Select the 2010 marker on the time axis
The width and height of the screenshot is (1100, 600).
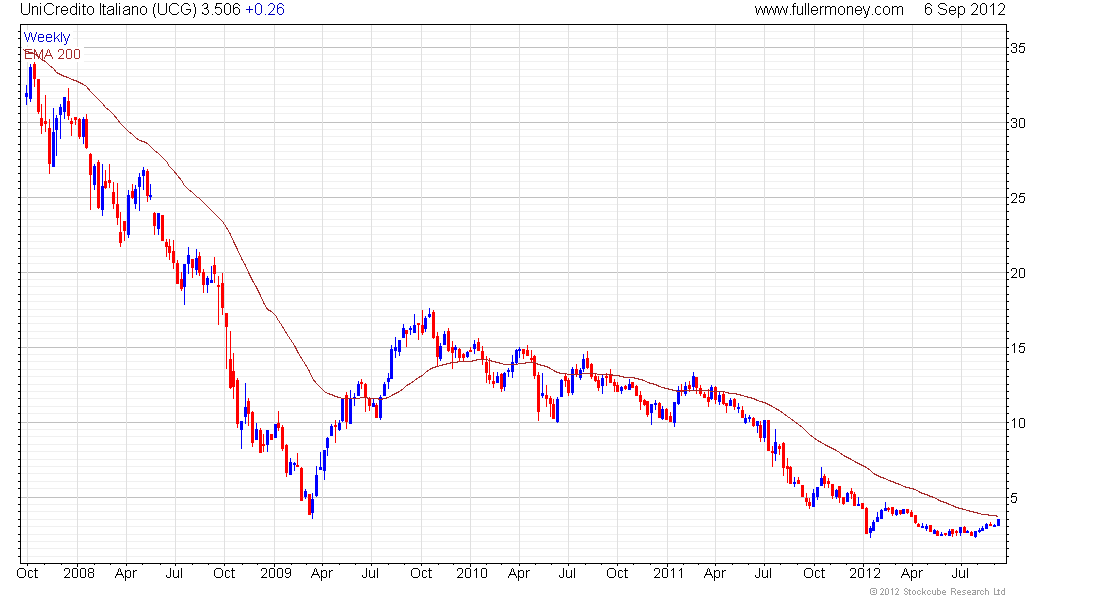tap(471, 574)
